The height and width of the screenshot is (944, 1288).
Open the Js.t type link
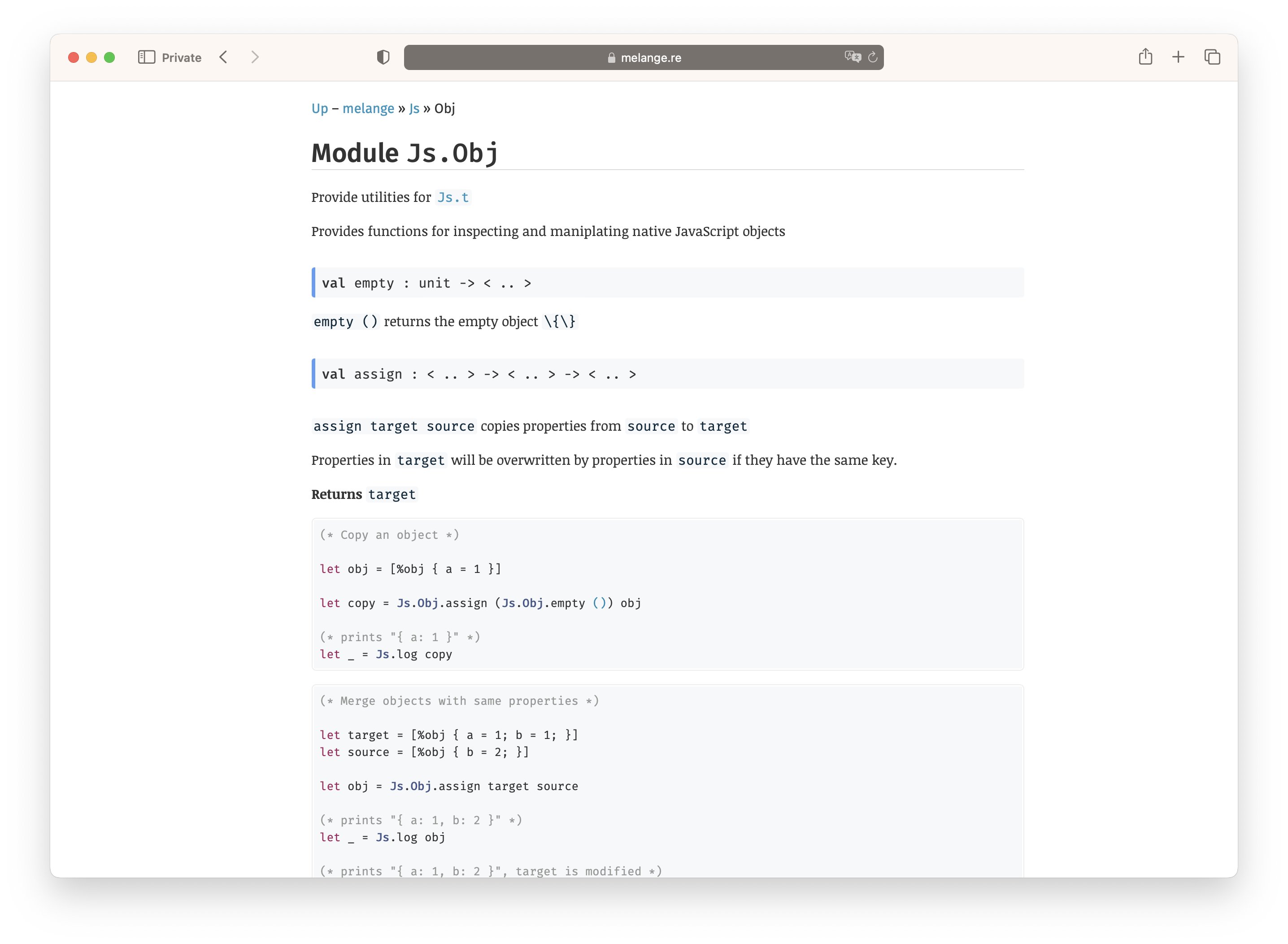point(453,197)
